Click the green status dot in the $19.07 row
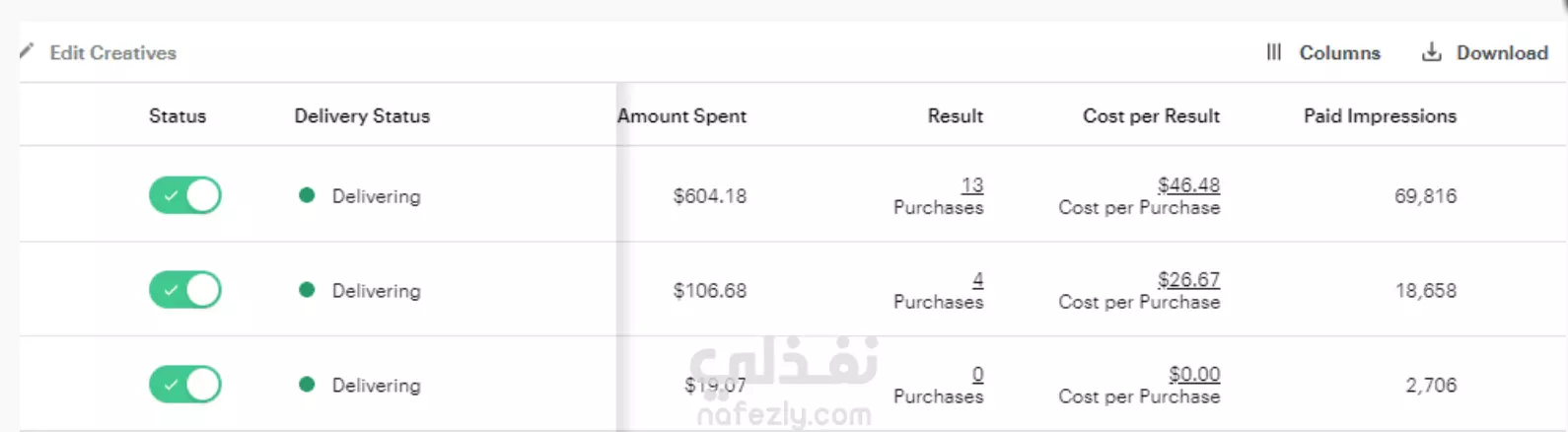The height and width of the screenshot is (432, 1568). (x=307, y=385)
